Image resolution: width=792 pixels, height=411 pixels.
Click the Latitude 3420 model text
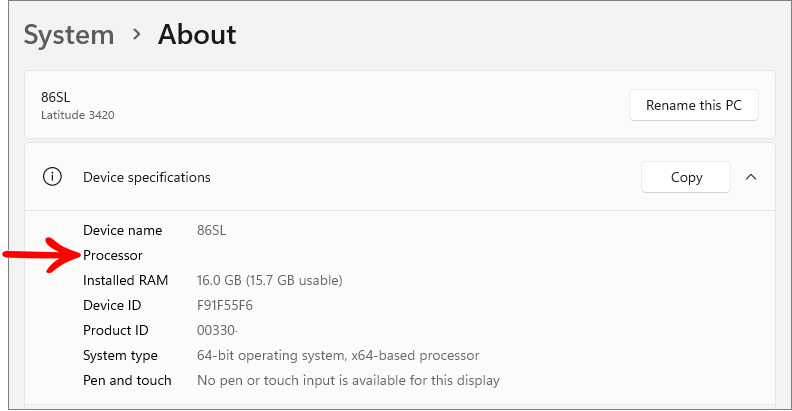(78, 115)
